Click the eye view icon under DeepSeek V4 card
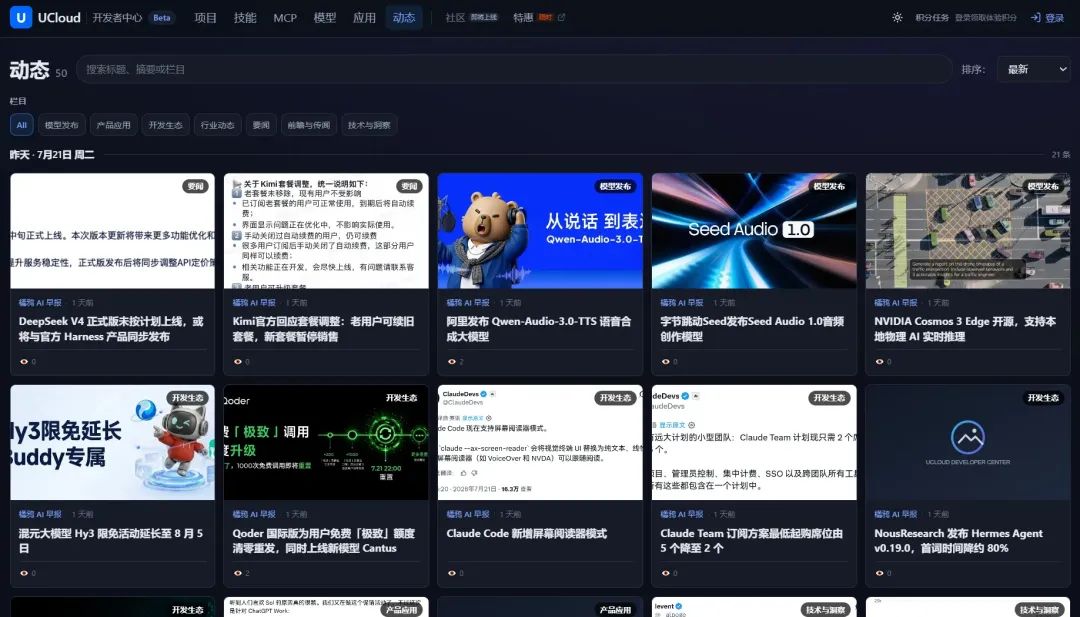The width and height of the screenshot is (1080, 617). pos(24,362)
